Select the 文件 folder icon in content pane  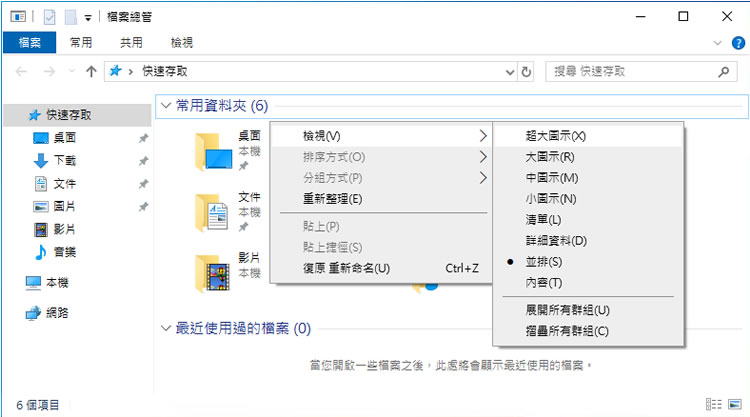[x=212, y=212]
